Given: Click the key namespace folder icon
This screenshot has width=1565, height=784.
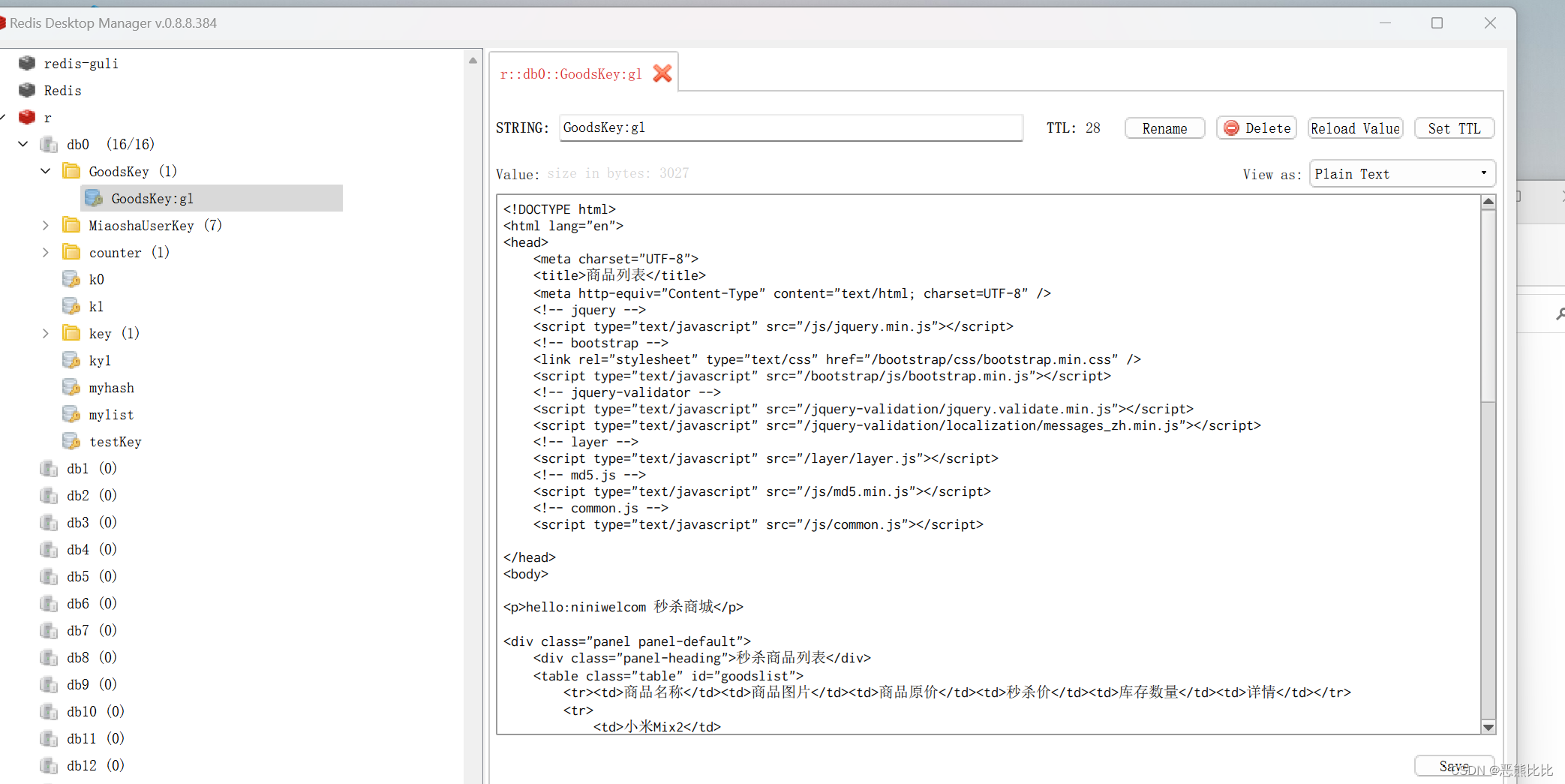Looking at the screenshot, I should click(71, 333).
